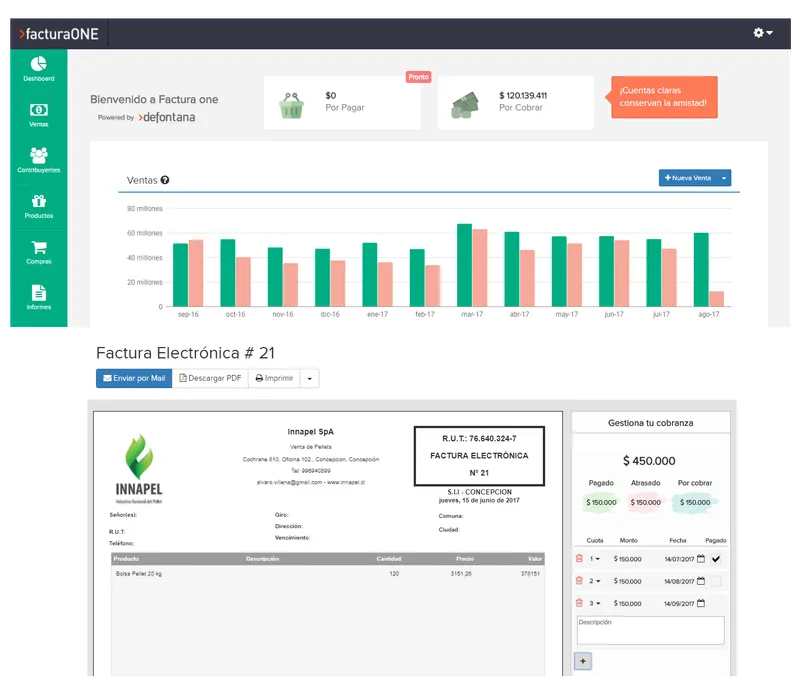
Task: Open Contribuyentes from the sidebar
Action: click(x=39, y=161)
